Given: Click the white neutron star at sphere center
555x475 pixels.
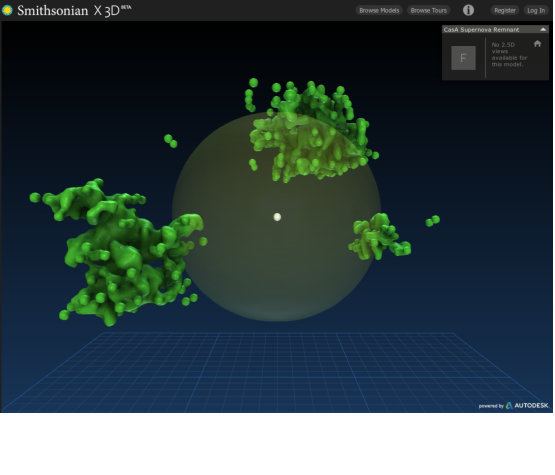Looking at the screenshot, I should click(x=277, y=217).
